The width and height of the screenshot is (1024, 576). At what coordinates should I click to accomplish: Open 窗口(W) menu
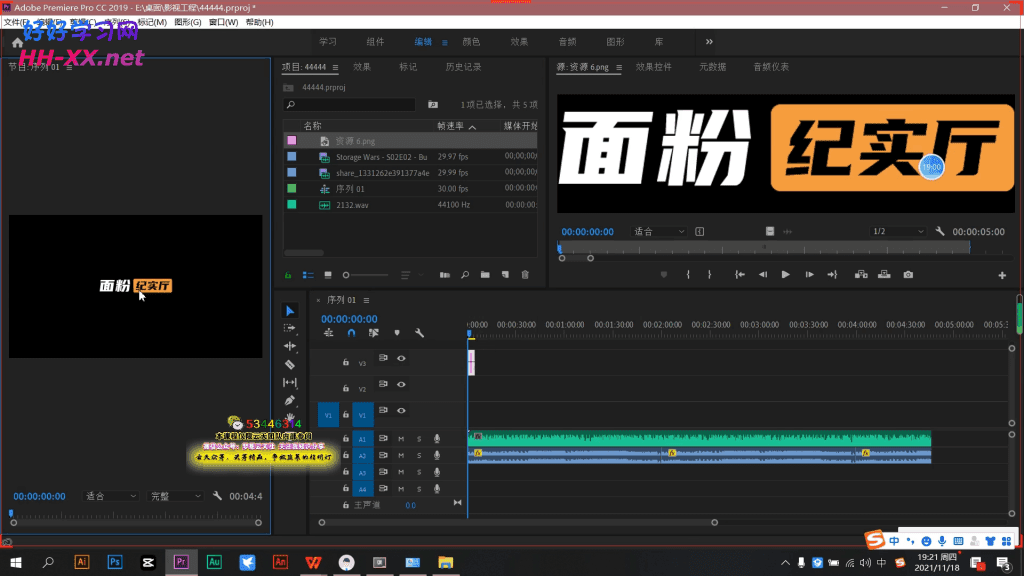pyautogui.click(x=223, y=22)
